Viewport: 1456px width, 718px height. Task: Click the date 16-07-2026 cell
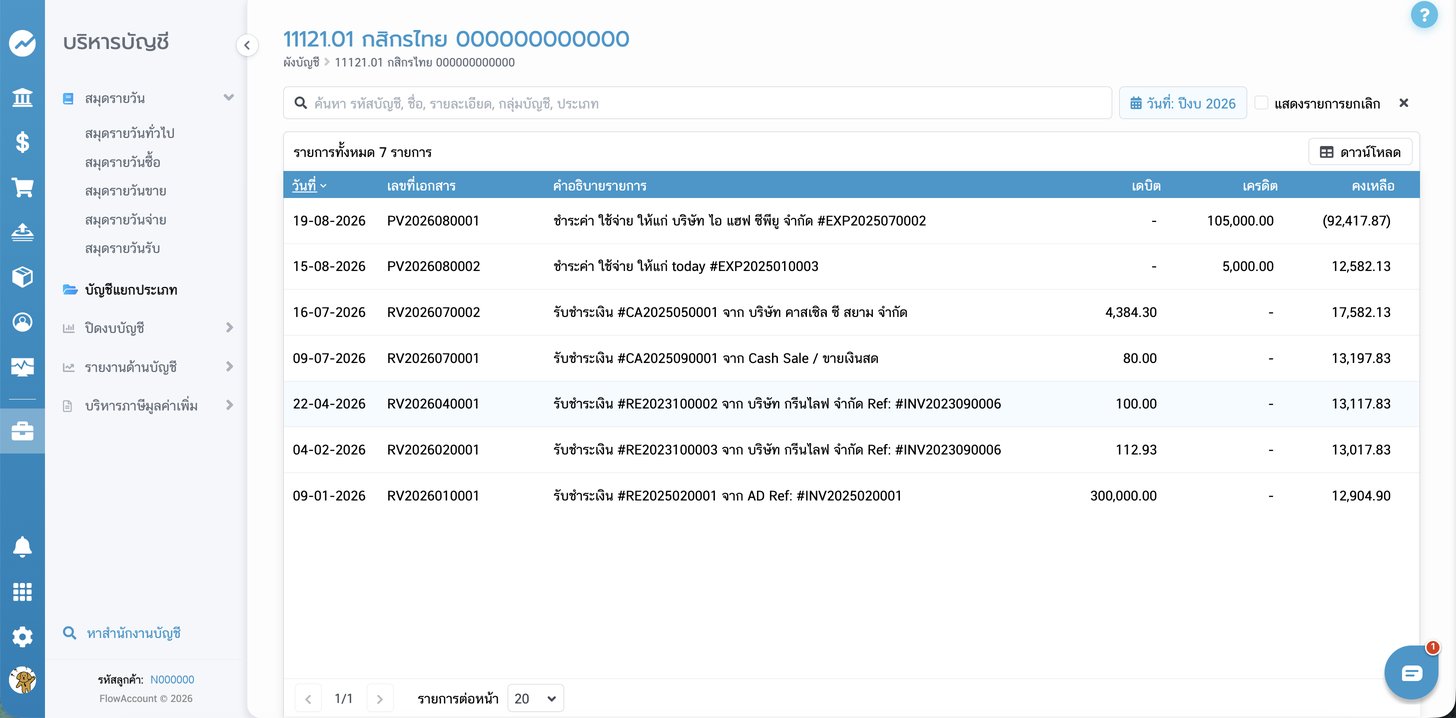click(x=329, y=313)
